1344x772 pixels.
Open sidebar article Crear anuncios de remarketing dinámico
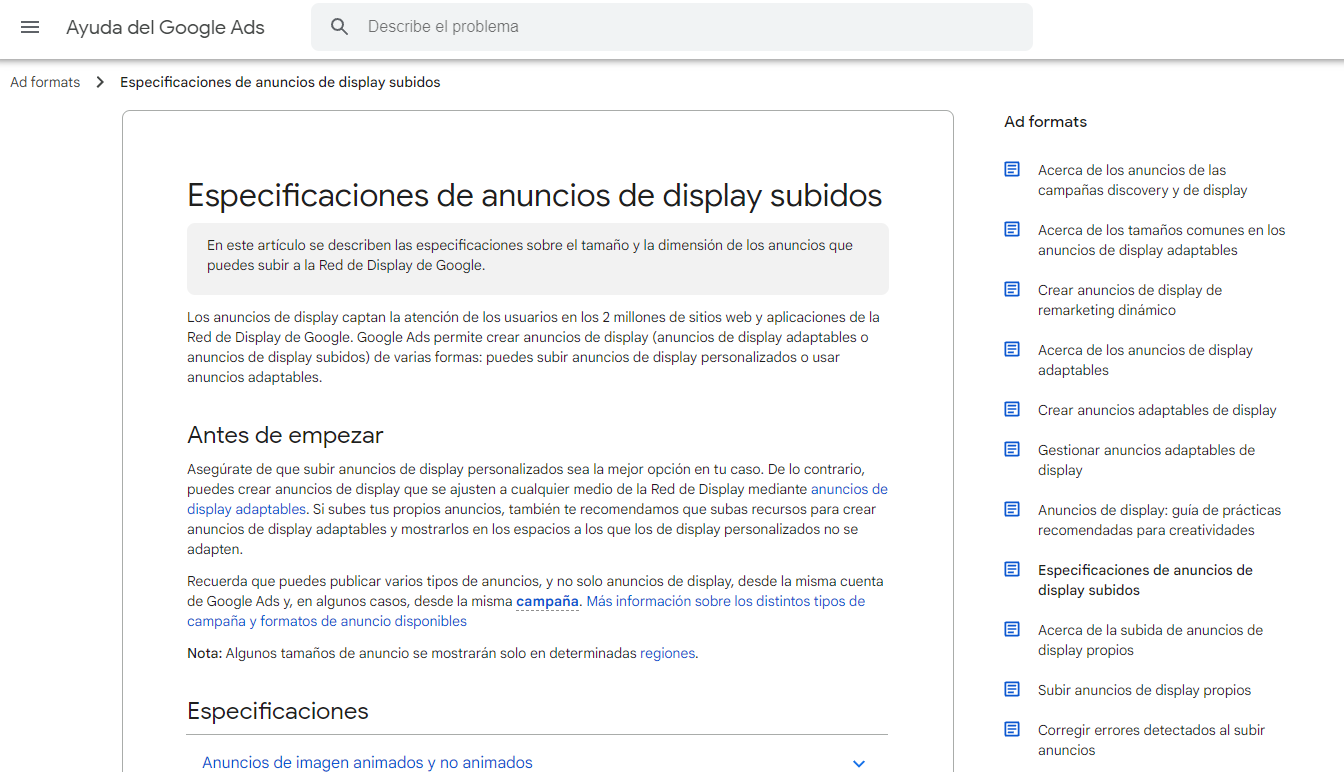point(1130,300)
